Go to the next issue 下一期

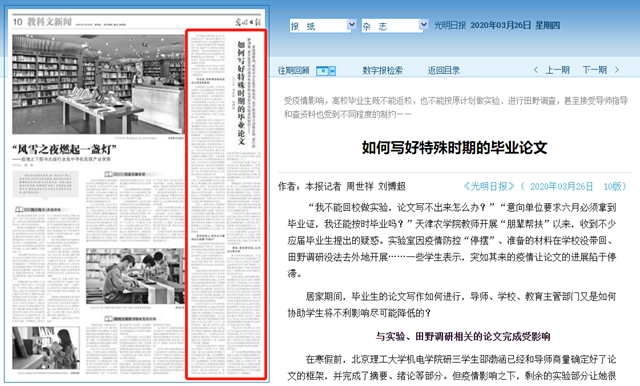click(x=594, y=70)
